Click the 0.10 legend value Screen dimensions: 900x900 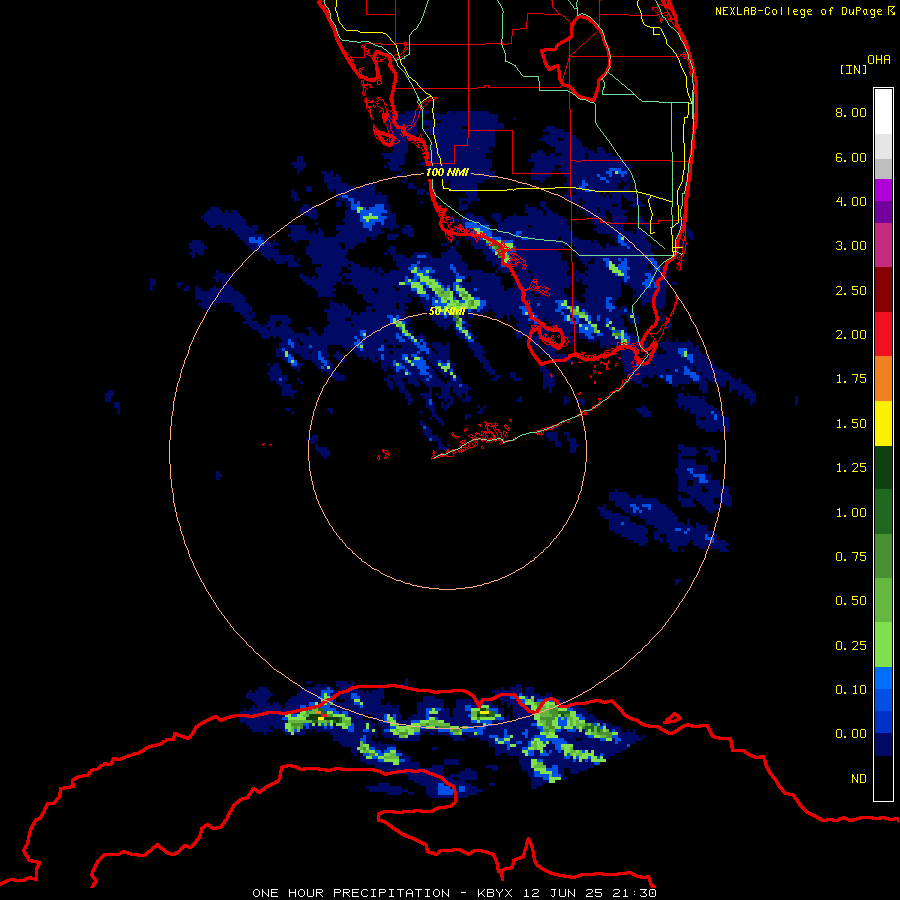(851, 690)
